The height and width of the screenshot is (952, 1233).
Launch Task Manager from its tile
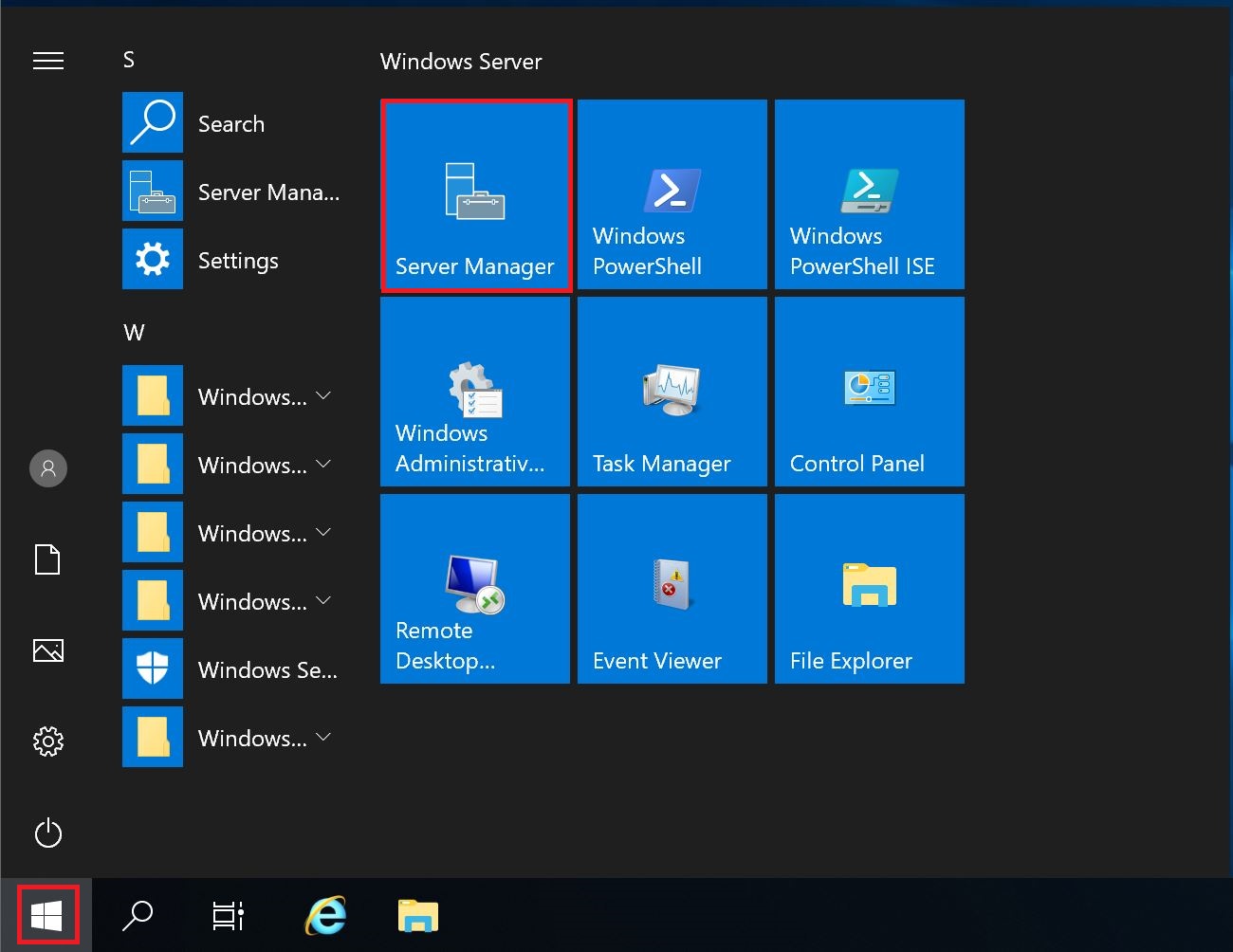pos(672,392)
